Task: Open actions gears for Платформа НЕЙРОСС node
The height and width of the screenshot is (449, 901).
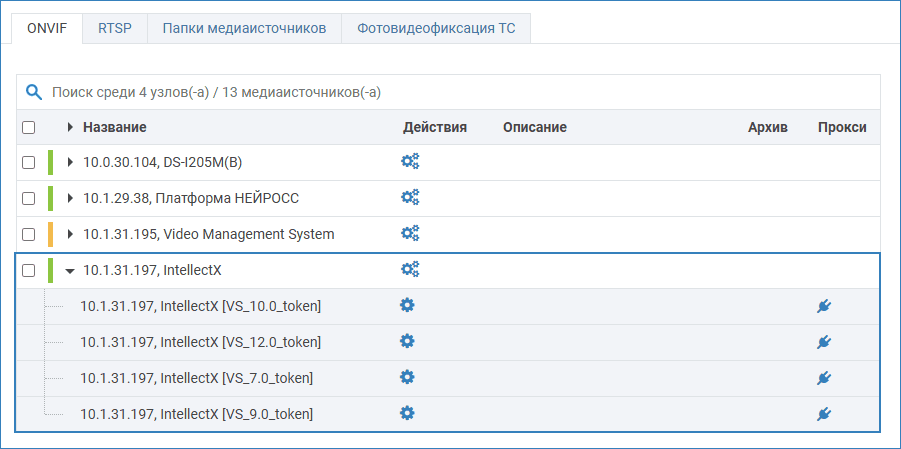Action: click(x=410, y=197)
